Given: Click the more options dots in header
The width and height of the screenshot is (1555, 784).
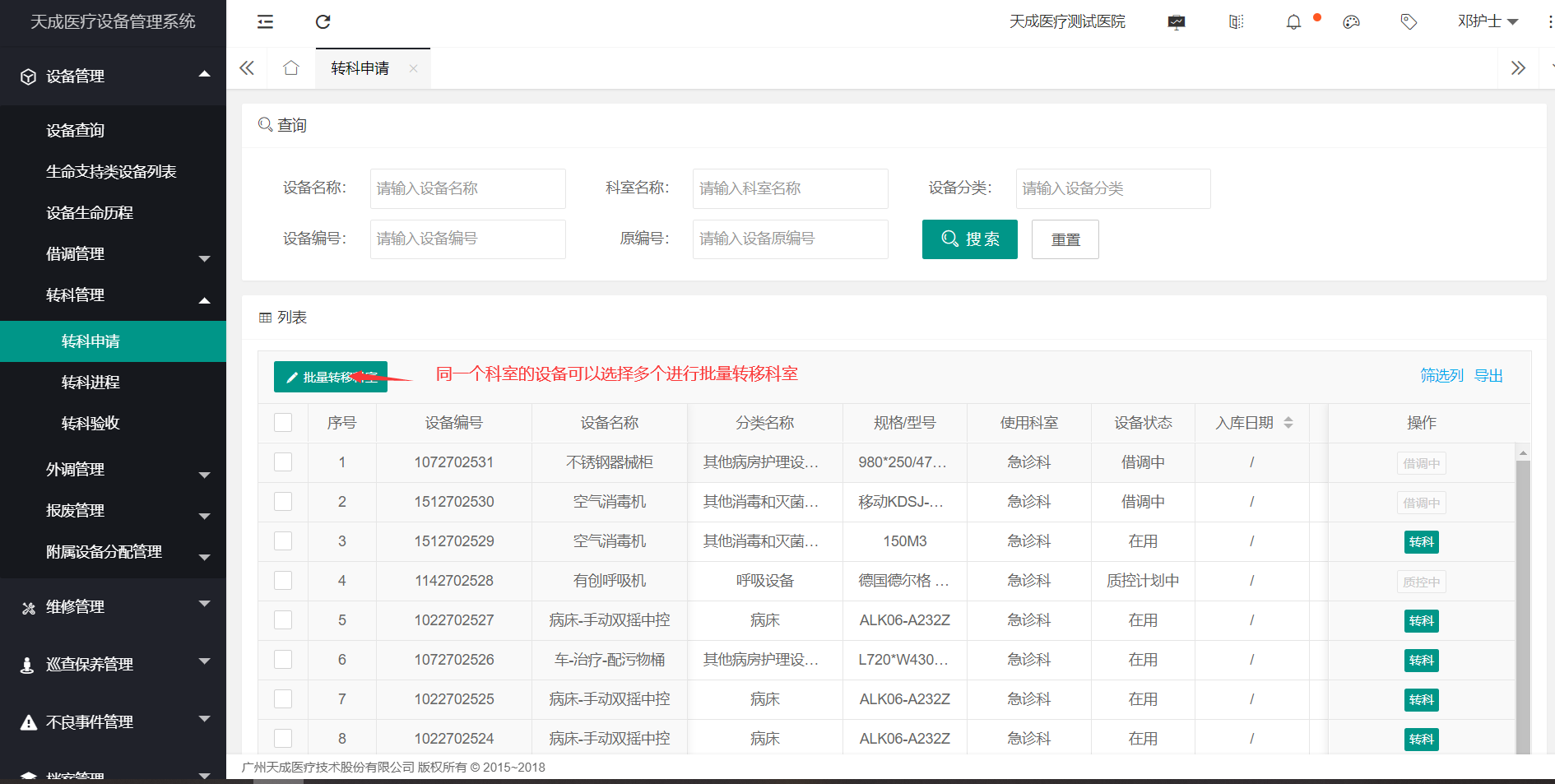Looking at the screenshot, I should tap(1550, 22).
